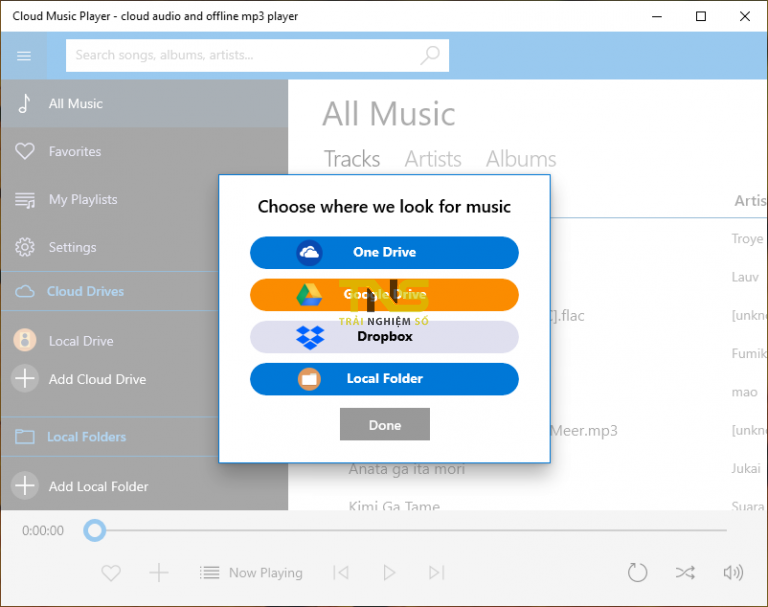Skip to previous track
Image resolution: width=768 pixels, height=607 pixels.
(341, 572)
